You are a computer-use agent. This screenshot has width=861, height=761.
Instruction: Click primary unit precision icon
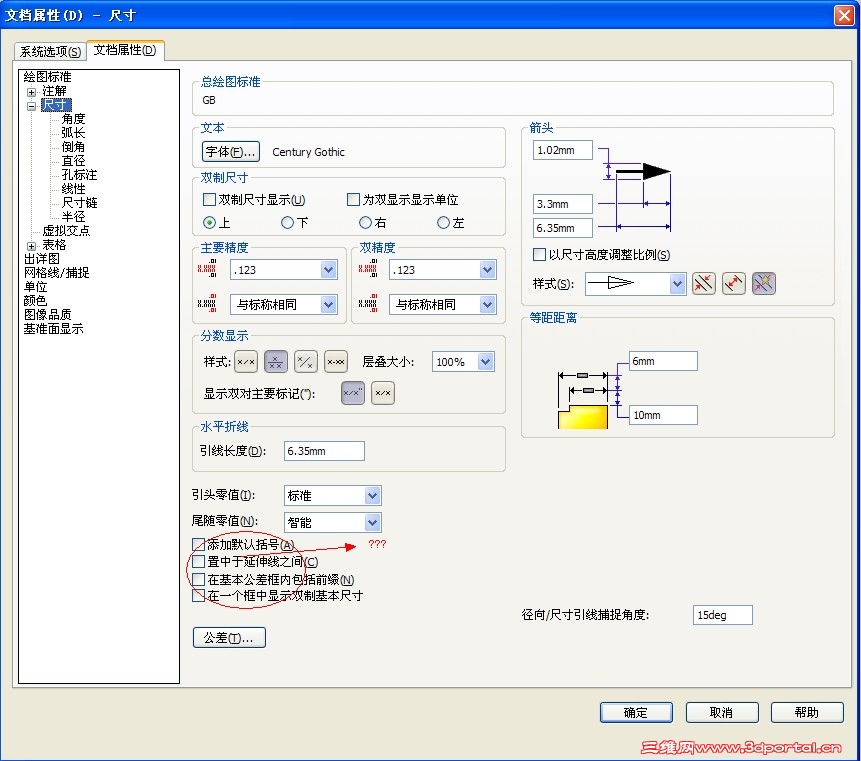[207, 268]
